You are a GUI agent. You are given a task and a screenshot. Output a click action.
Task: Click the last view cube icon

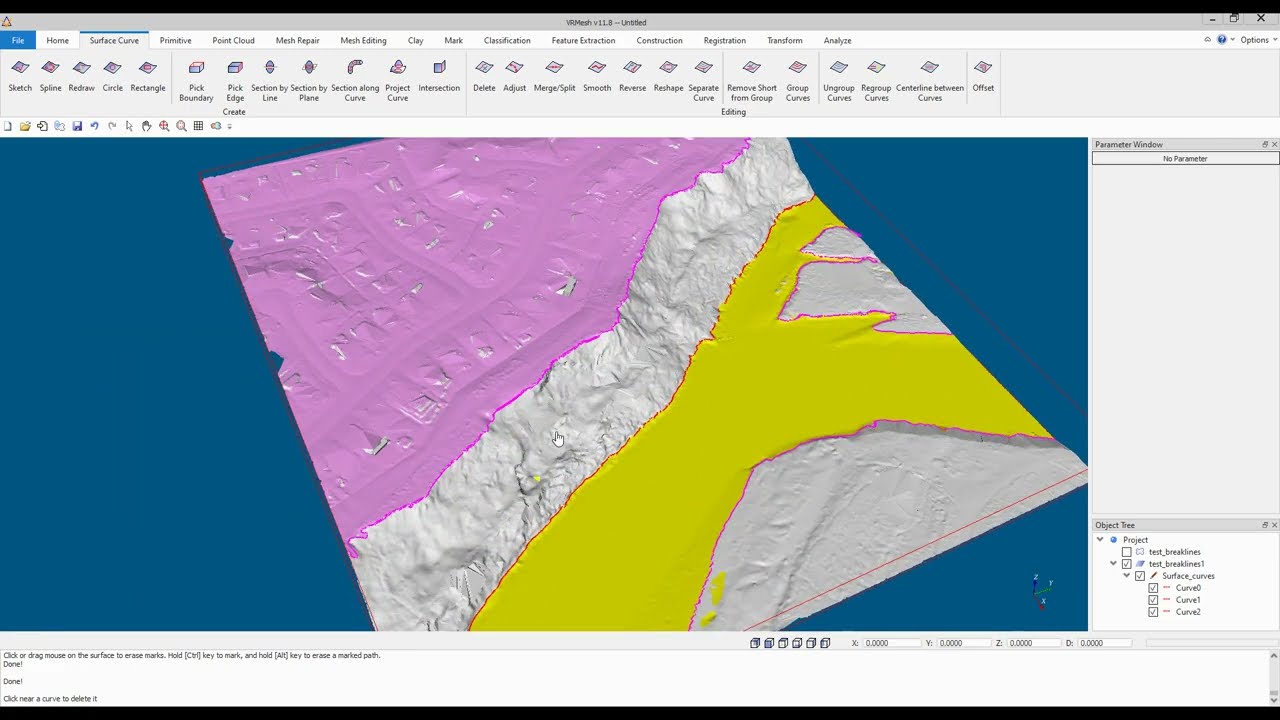[825, 643]
